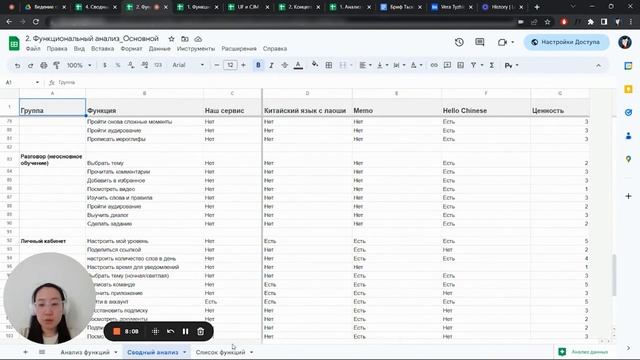Screen dimensions: 640x360
Task: Delete the recording with trash icon
Action: pyautogui.click(x=200, y=331)
